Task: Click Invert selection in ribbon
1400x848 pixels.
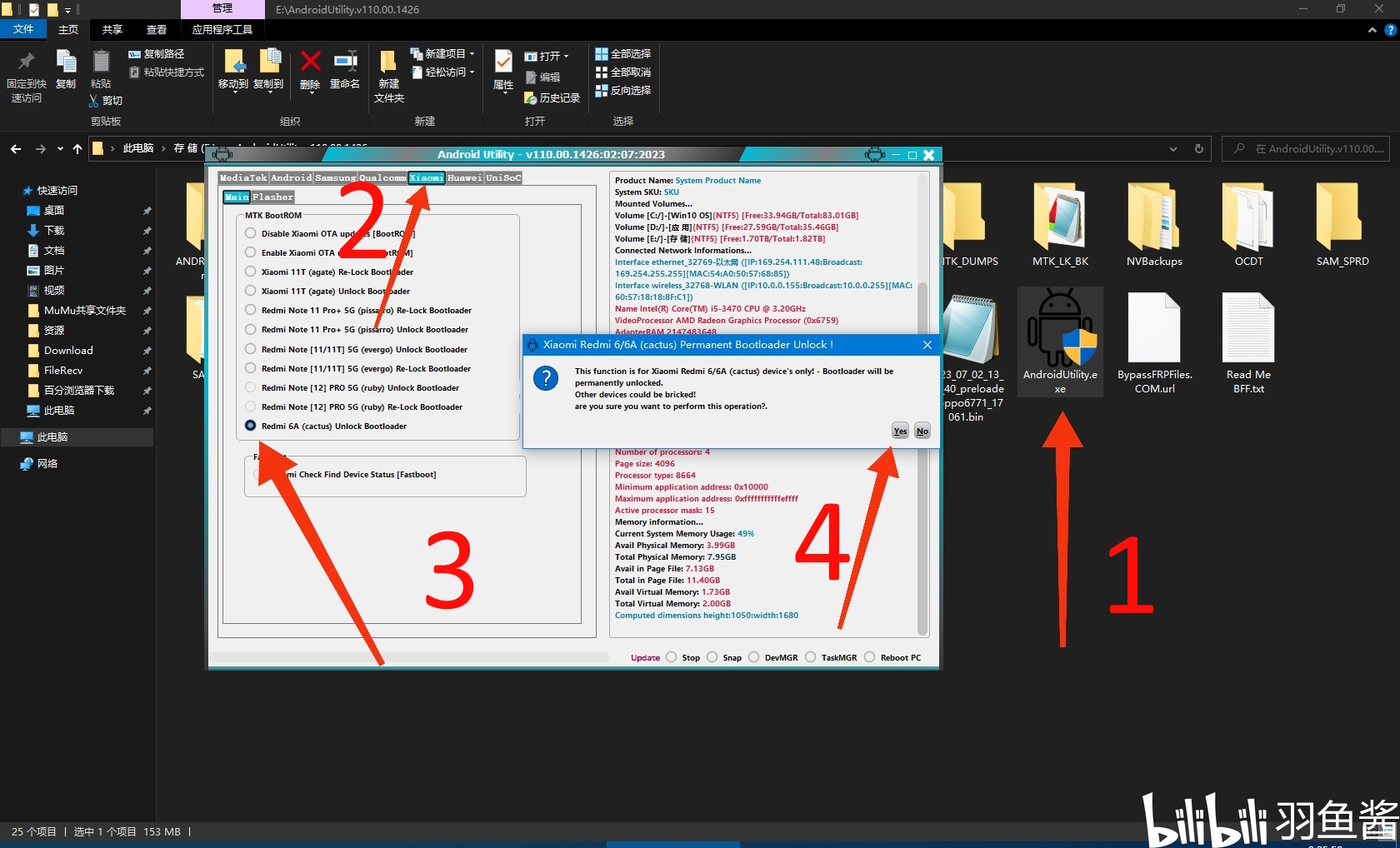Action: [622, 91]
